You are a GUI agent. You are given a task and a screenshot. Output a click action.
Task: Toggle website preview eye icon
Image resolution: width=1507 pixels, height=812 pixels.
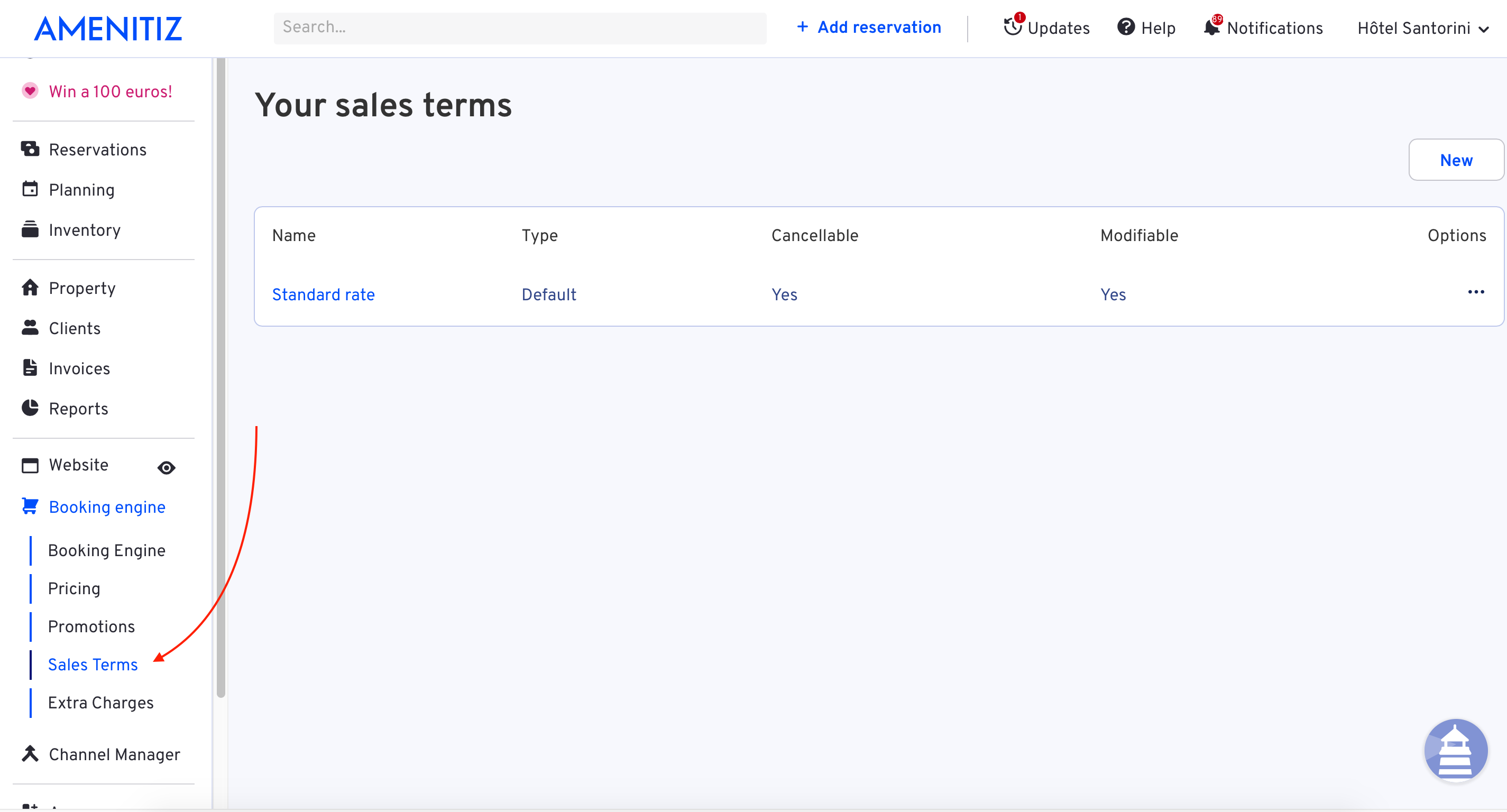pos(167,468)
